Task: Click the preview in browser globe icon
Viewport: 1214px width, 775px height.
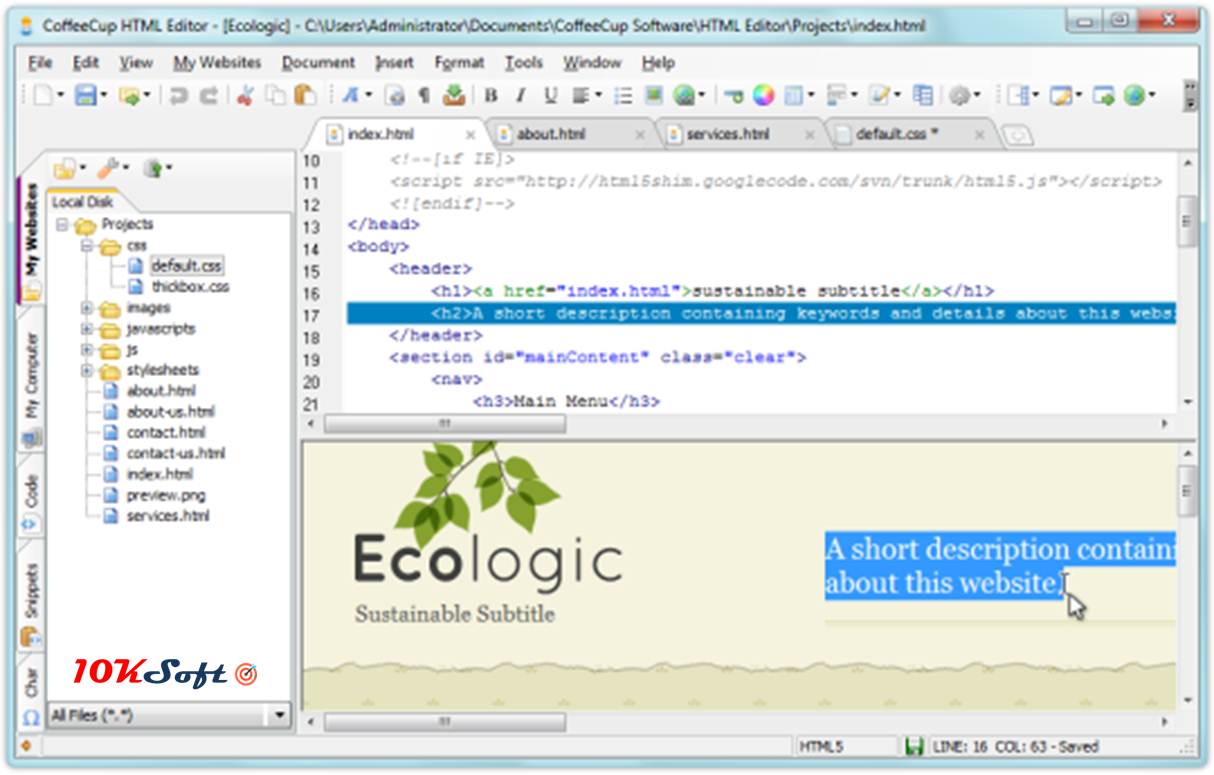Action: [1133, 95]
